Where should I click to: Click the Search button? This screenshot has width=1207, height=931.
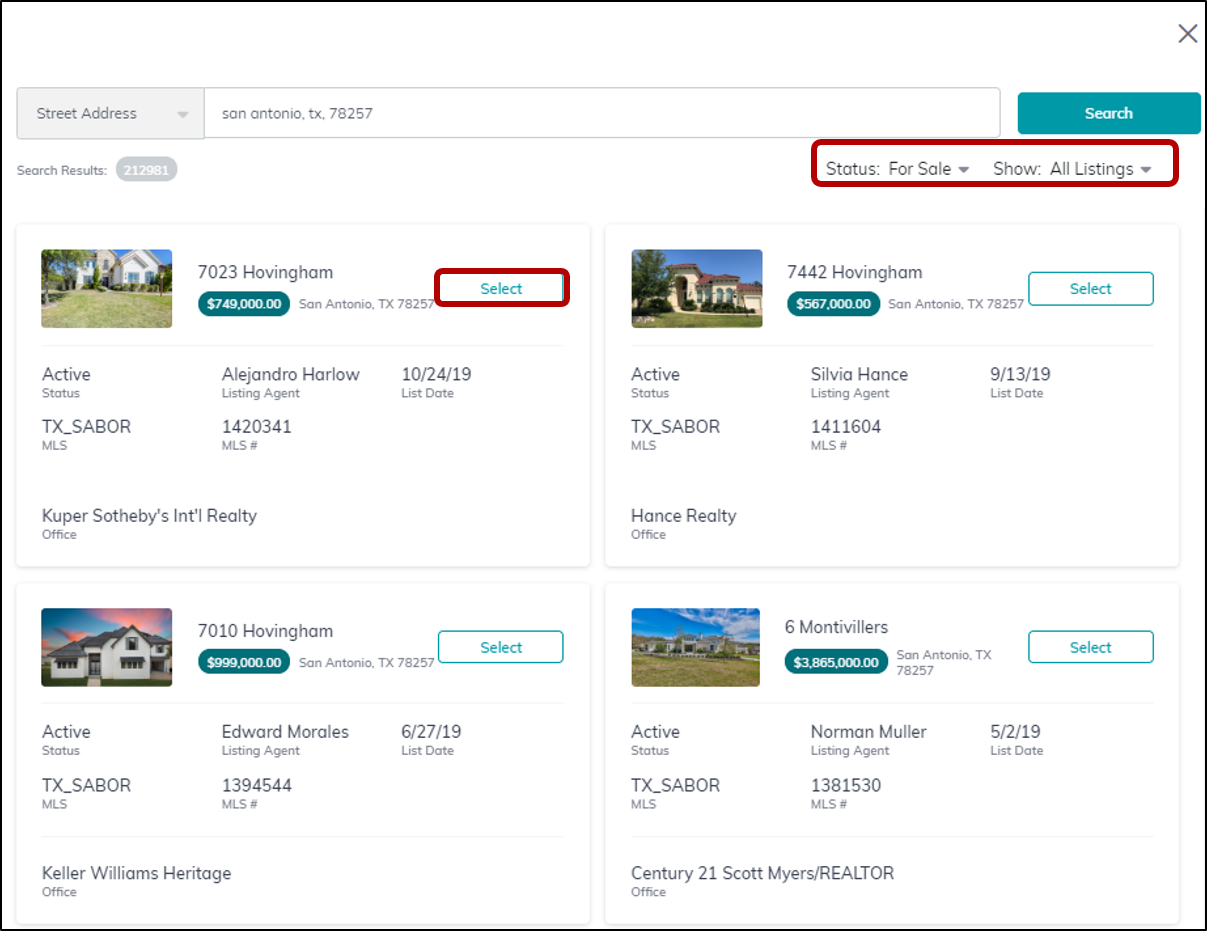point(1109,113)
